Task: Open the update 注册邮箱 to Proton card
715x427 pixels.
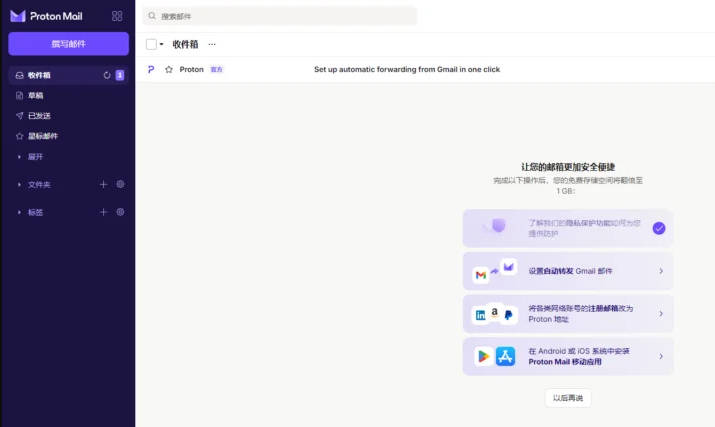Action: [x=568, y=314]
